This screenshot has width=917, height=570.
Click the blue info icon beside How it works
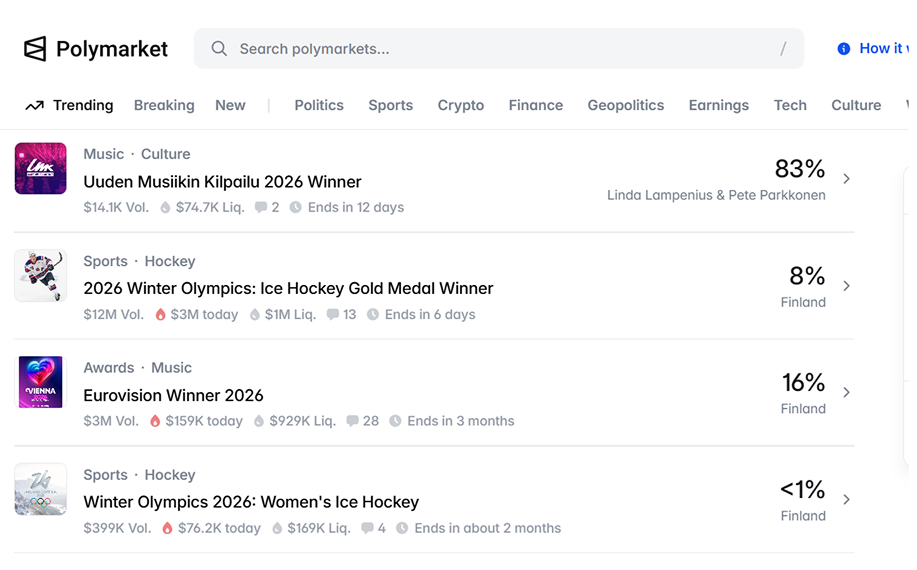tap(843, 49)
